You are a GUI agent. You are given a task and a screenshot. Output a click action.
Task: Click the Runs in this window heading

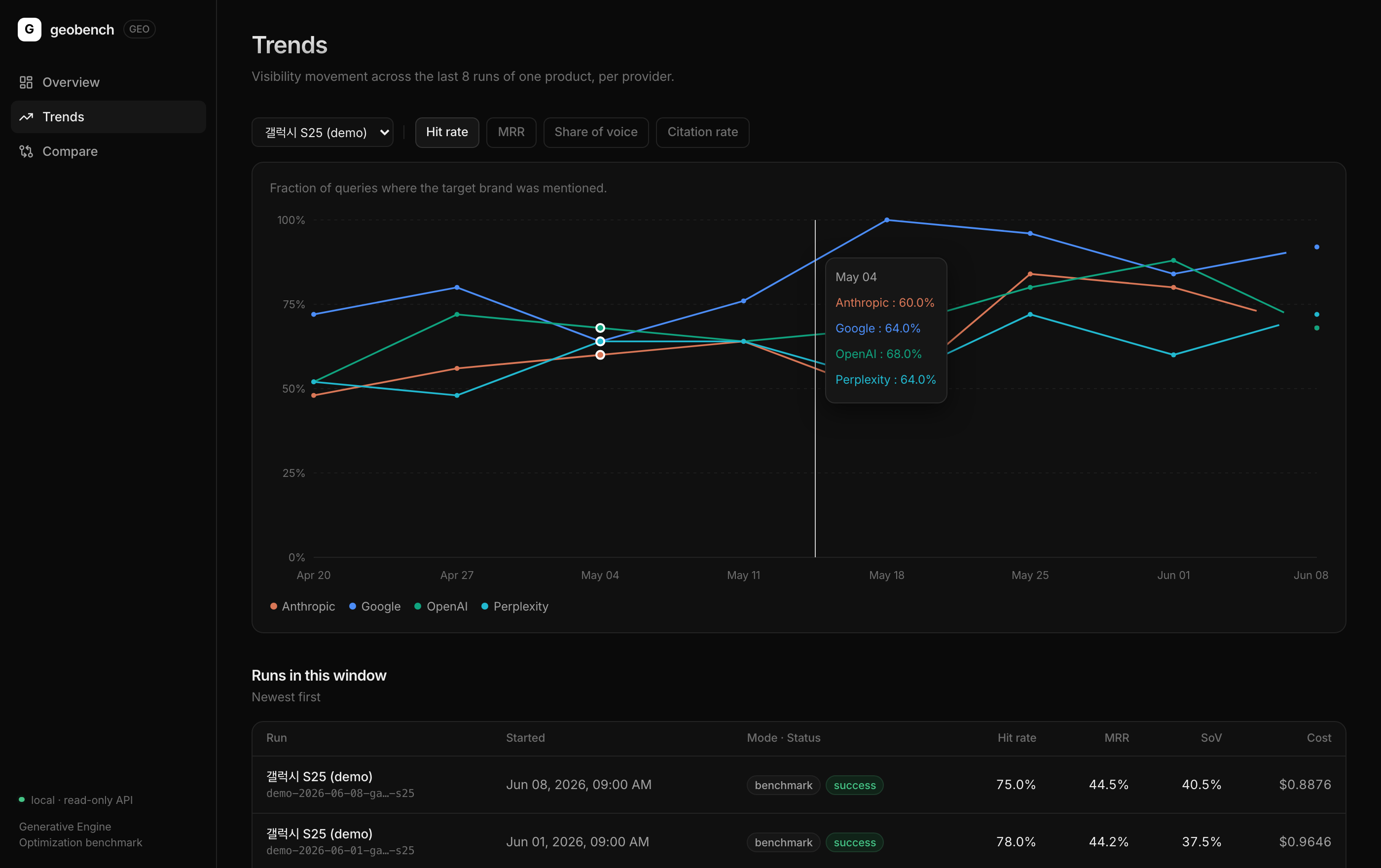coord(319,675)
